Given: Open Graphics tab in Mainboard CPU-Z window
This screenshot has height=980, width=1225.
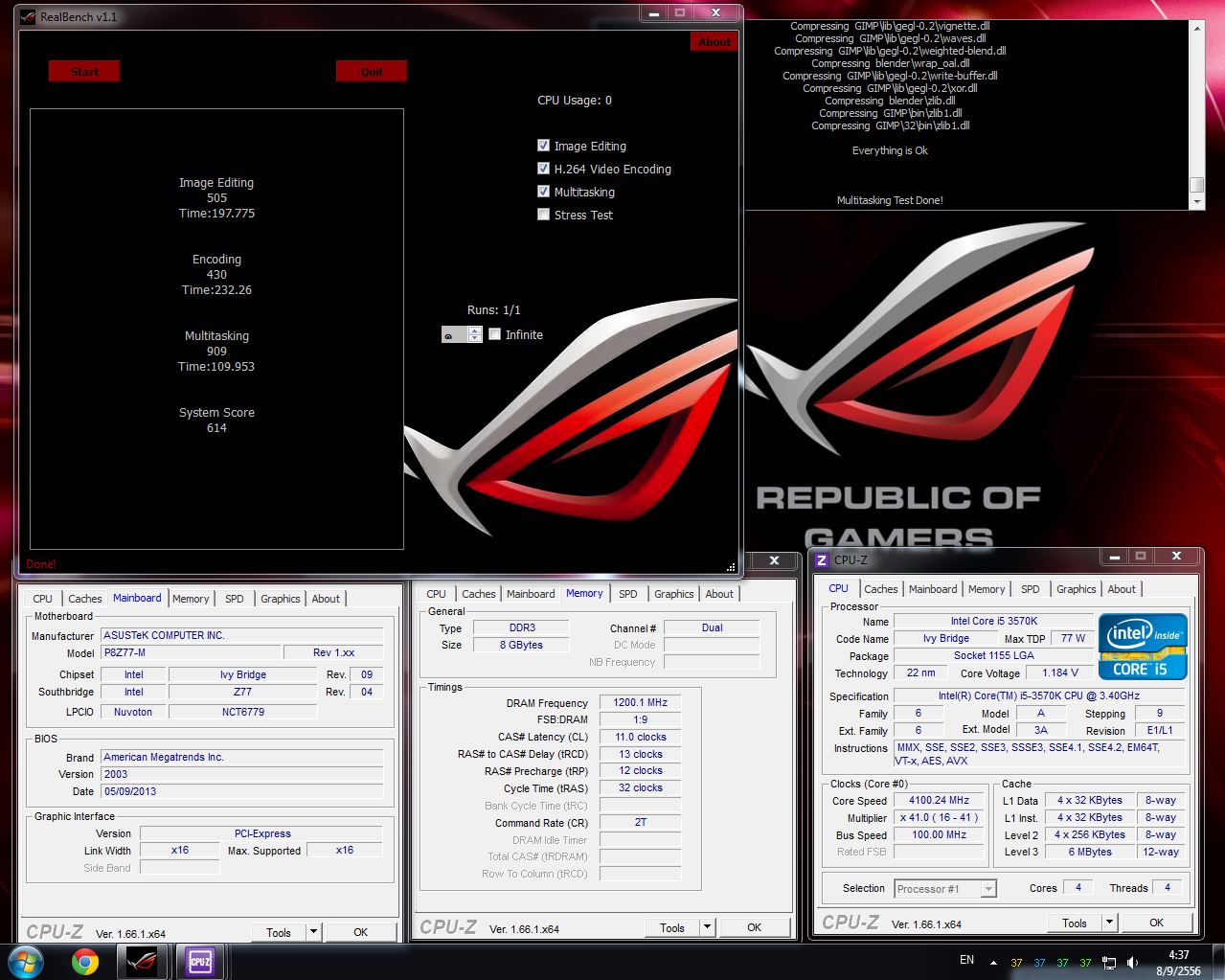Looking at the screenshot, I should (281, 599).
